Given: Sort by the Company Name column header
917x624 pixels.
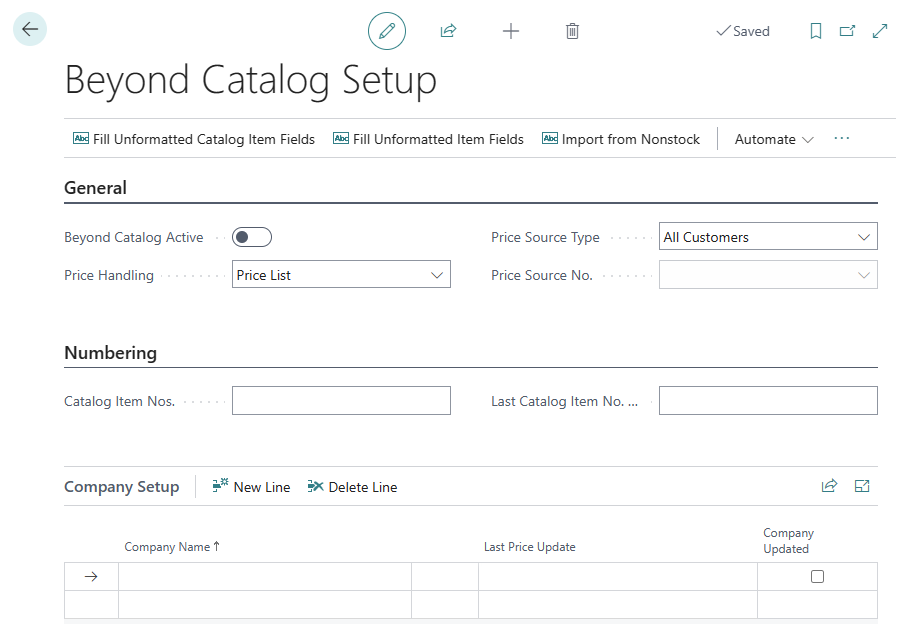Looking at the screenshot, I should point(167,547).
